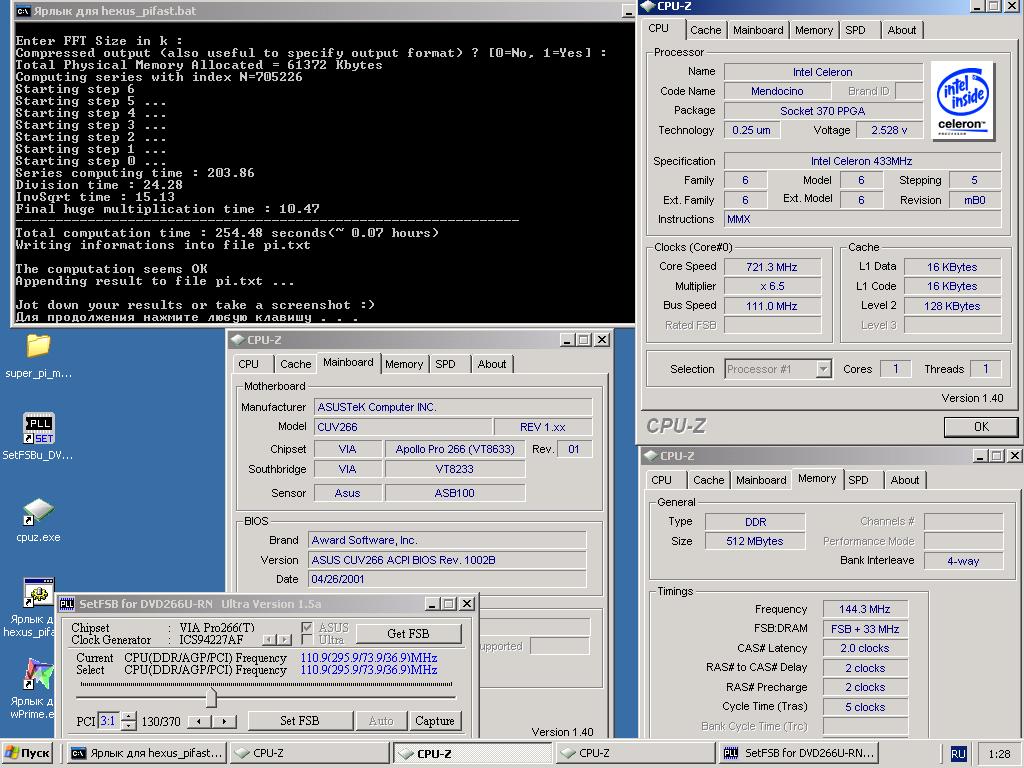Switch to About tab in Mainboard CPU-Z window
This screenshot has width=1024, height=768.
492,364
